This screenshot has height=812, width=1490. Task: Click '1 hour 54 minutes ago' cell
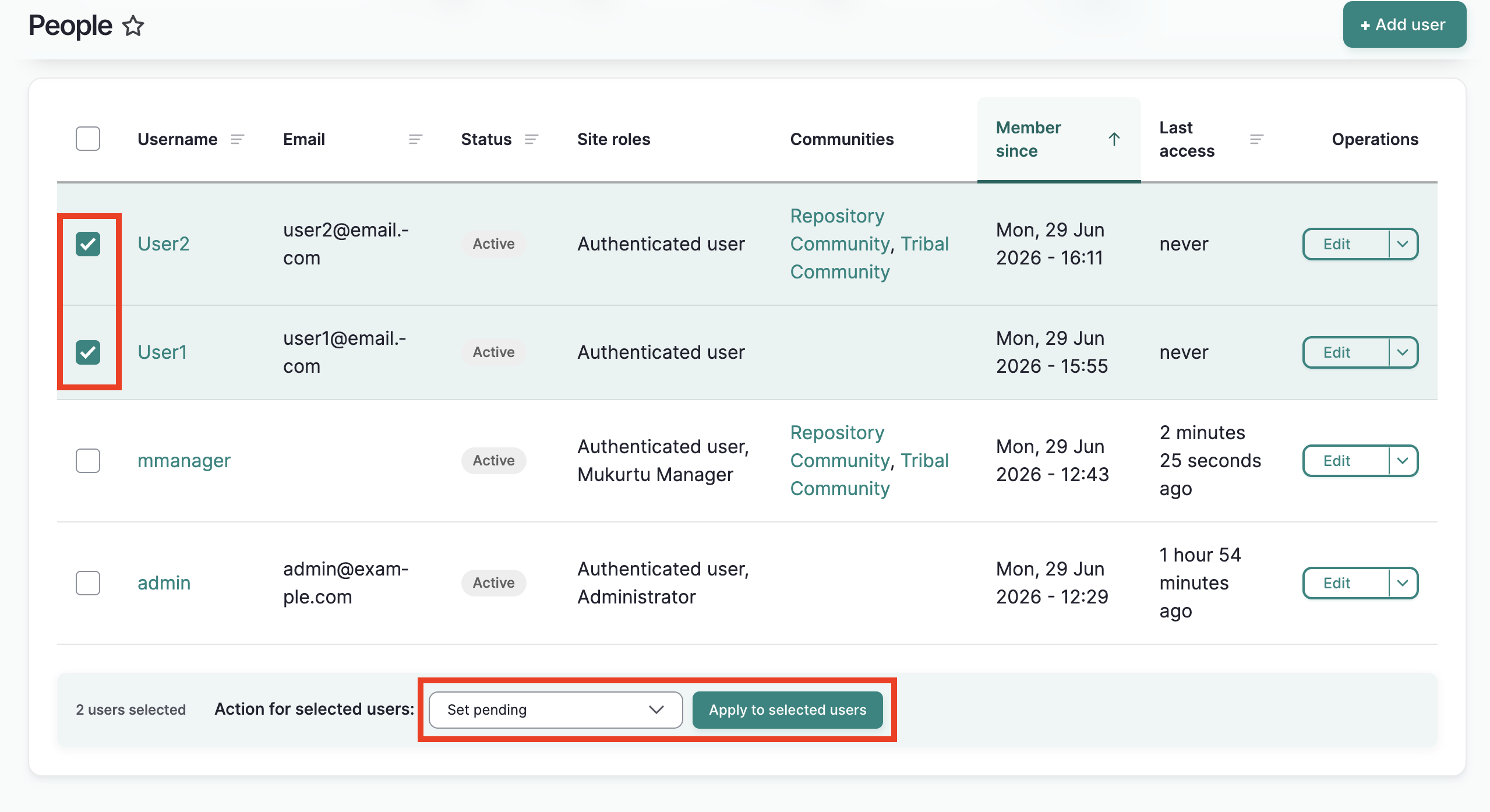[x=1201, y=582]
